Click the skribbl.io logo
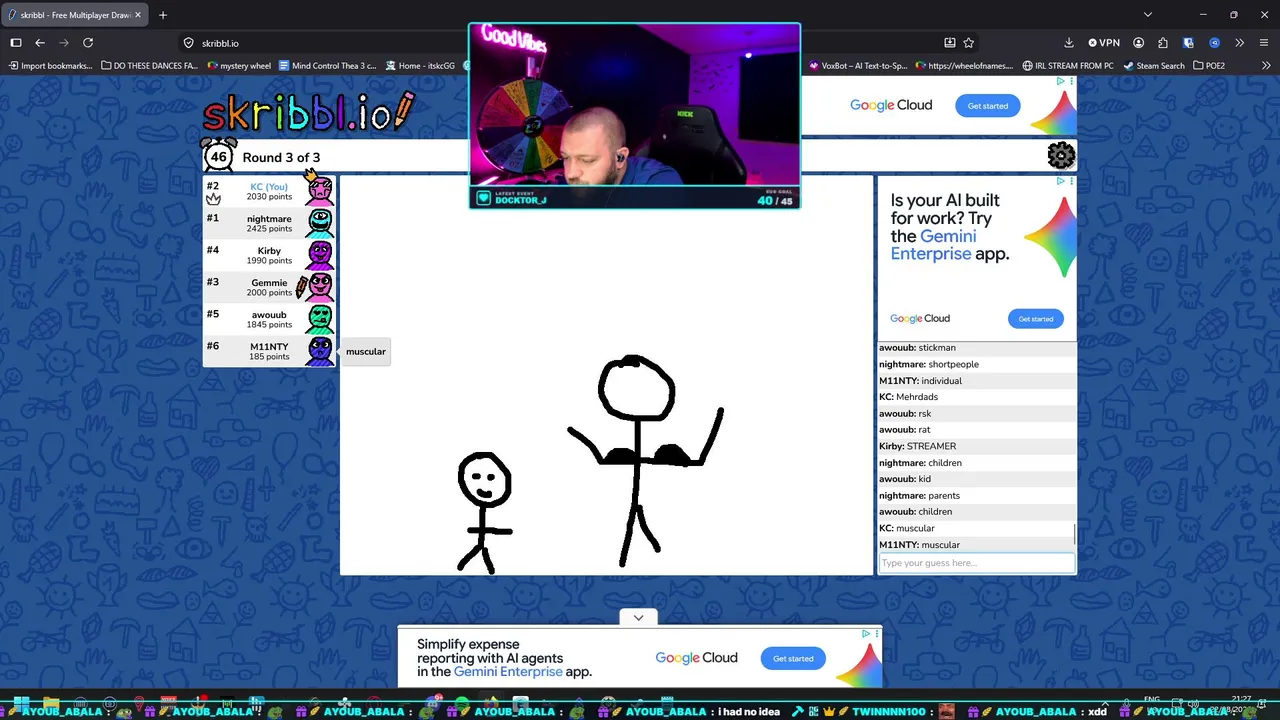The height and width of the screenshot is (720, 1280). click(x=308, y=112)
